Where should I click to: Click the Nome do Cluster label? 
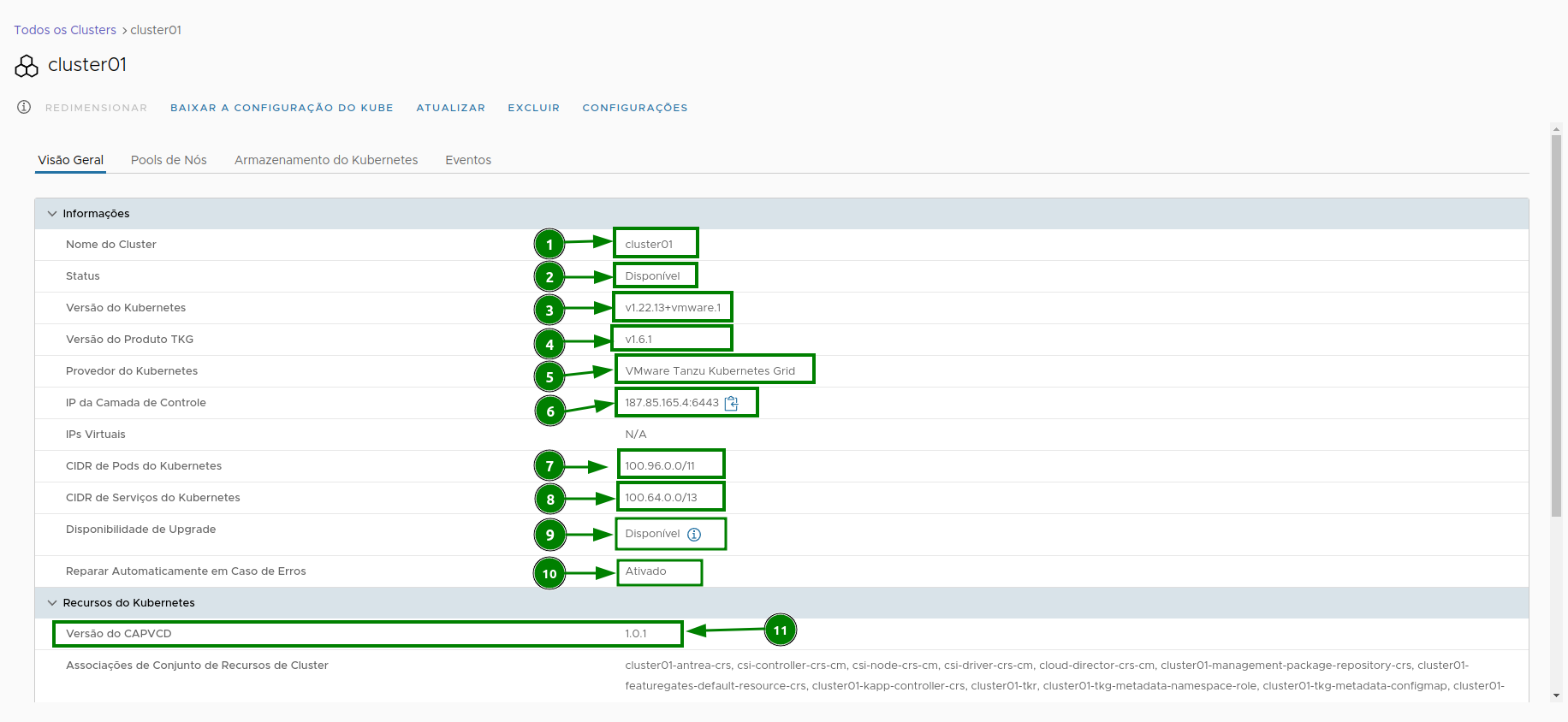[111, 245]
